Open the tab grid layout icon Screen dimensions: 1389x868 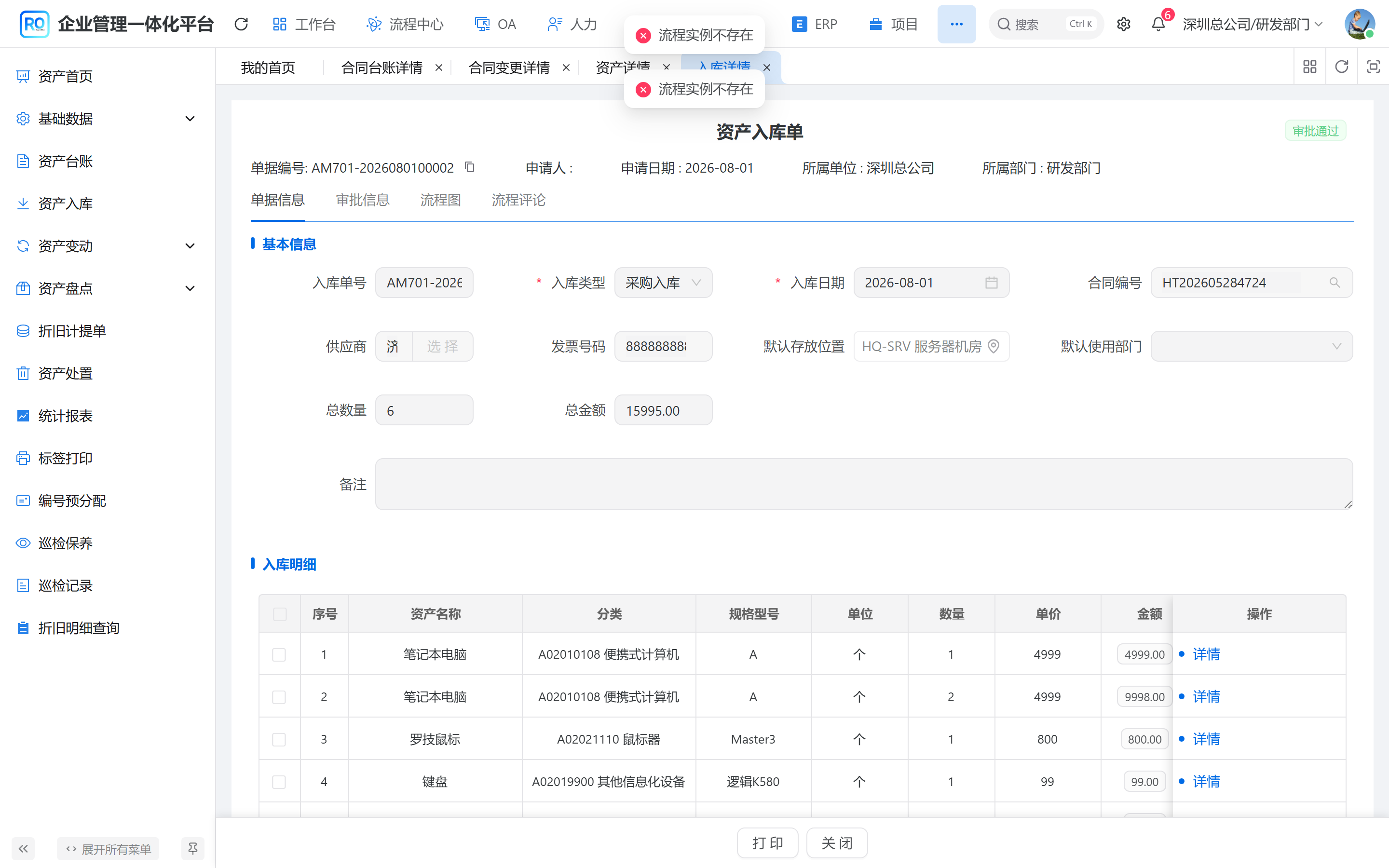[x=1310, y=67]
